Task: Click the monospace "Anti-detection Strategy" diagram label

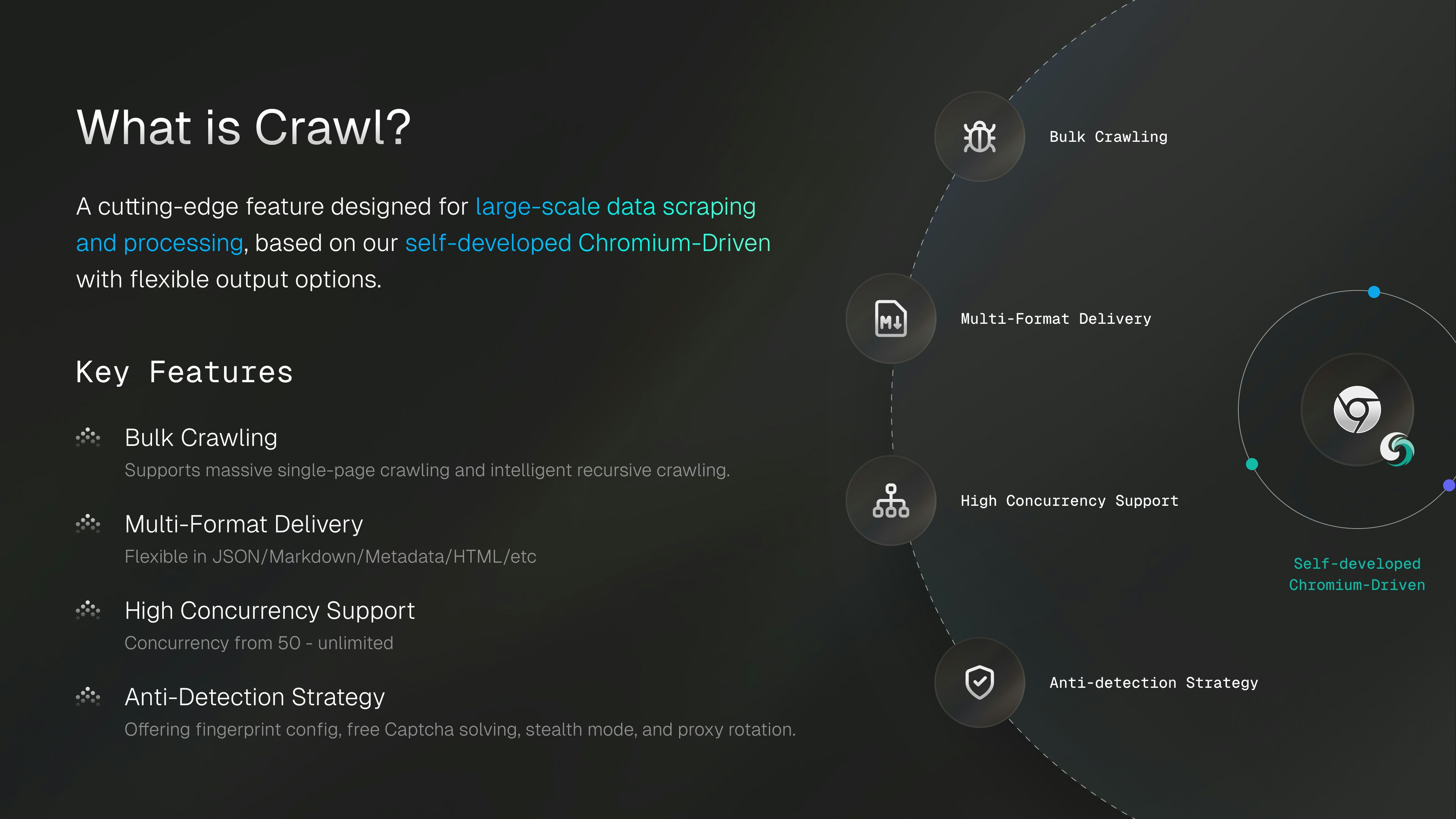Action: (x=1153, y=683)
